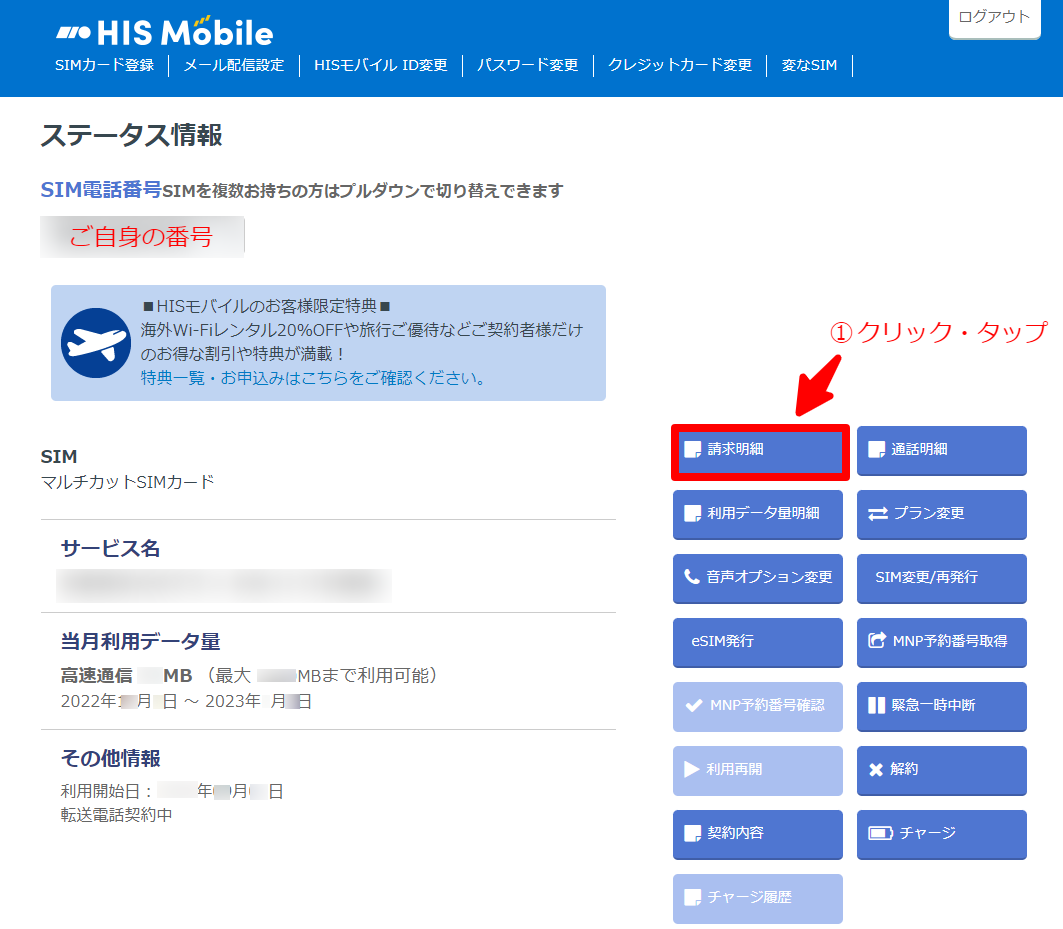This screenshot has width=1063, height=929.
Task: Open 変なSIM menu item
Action: (809, 65)
